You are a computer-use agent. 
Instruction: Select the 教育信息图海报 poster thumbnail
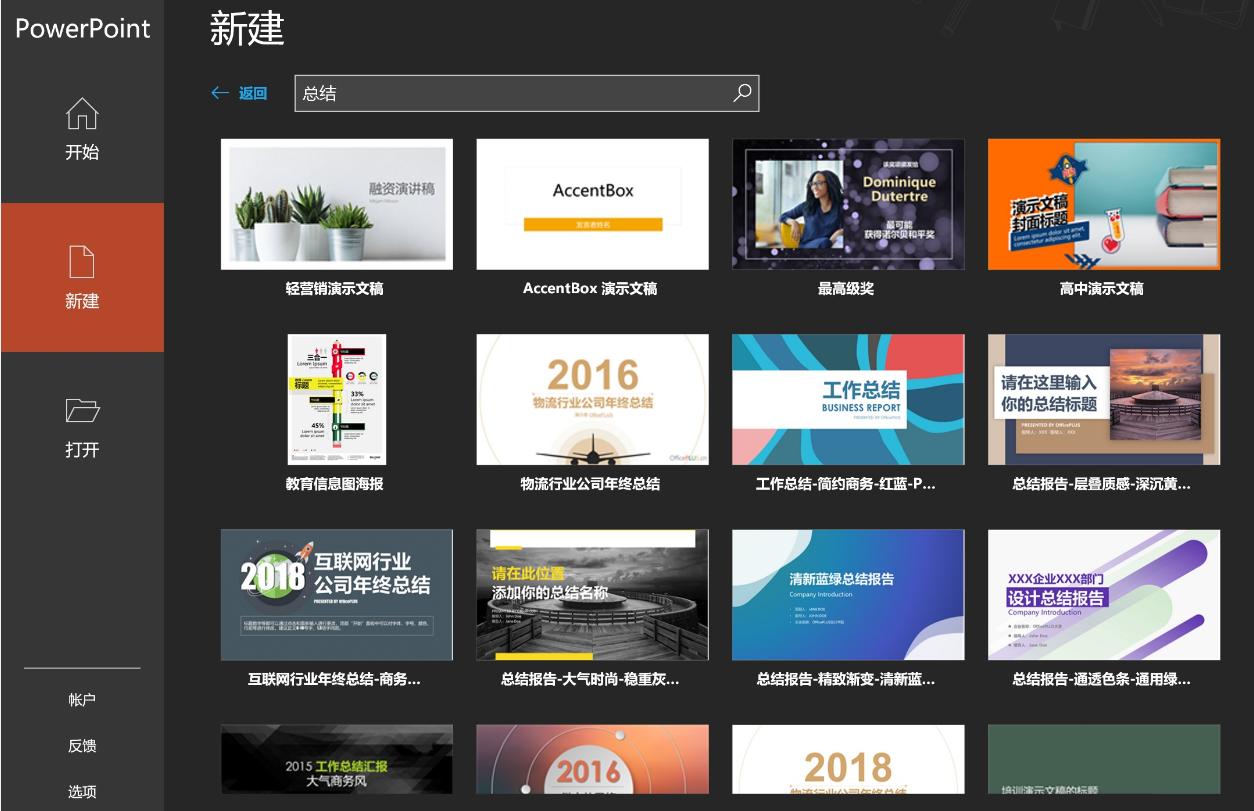point(337,399)
